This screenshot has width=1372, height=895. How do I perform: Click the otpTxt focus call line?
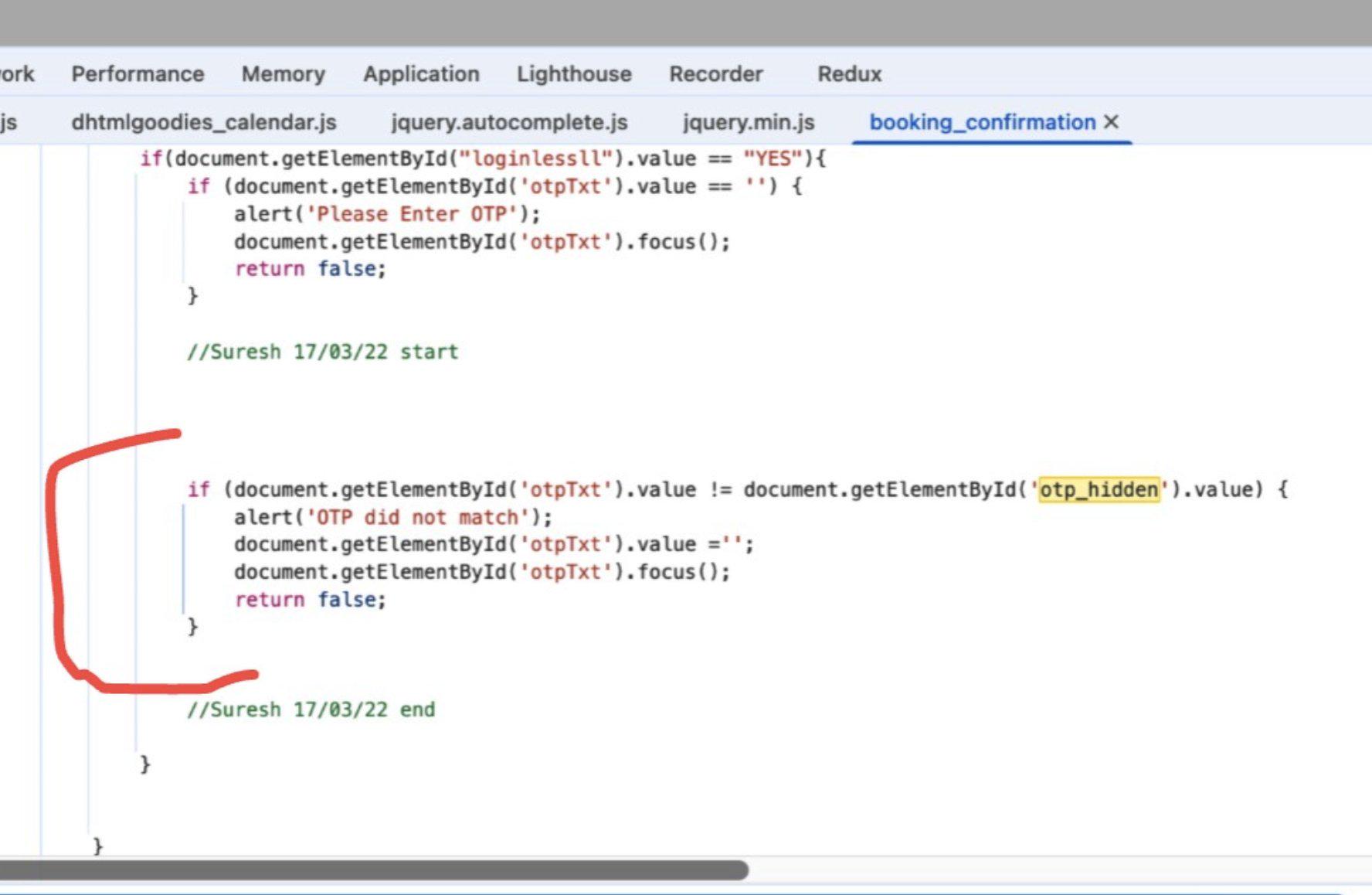[x=482, y=572]
